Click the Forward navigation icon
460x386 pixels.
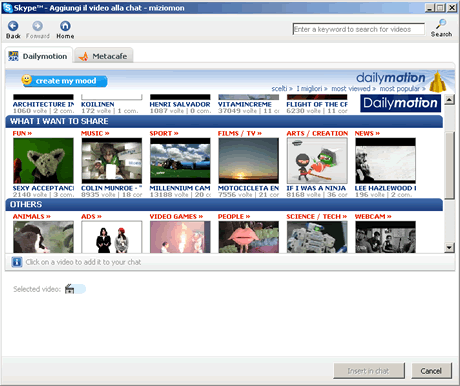[x=37, y=26]
